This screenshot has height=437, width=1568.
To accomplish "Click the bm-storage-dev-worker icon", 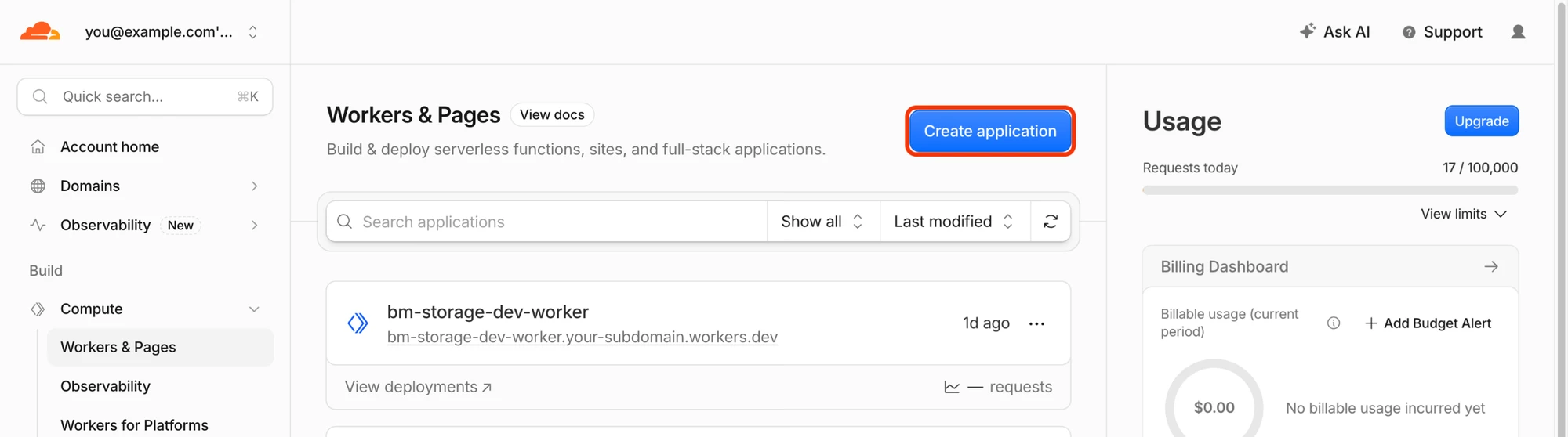I will [x=358, y=323].
